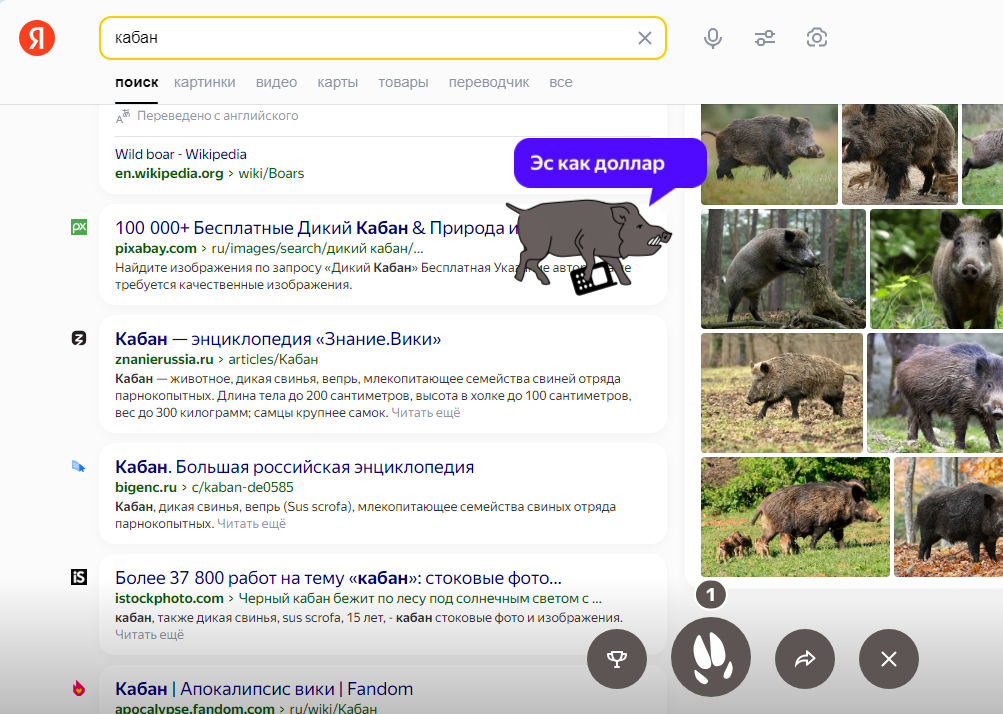This screenshot has width=1003, height=714.
Task: Open 'Более 37 800 работ' istockphoto result
Action: point(338,578)
